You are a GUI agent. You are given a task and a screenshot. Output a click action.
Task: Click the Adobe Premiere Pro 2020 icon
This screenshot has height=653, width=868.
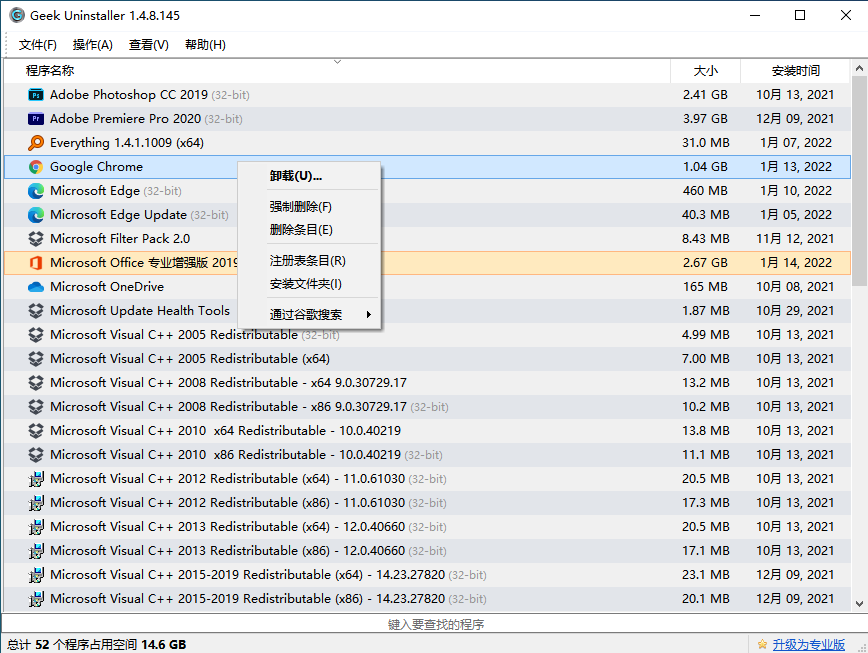[x=36, y=119]
